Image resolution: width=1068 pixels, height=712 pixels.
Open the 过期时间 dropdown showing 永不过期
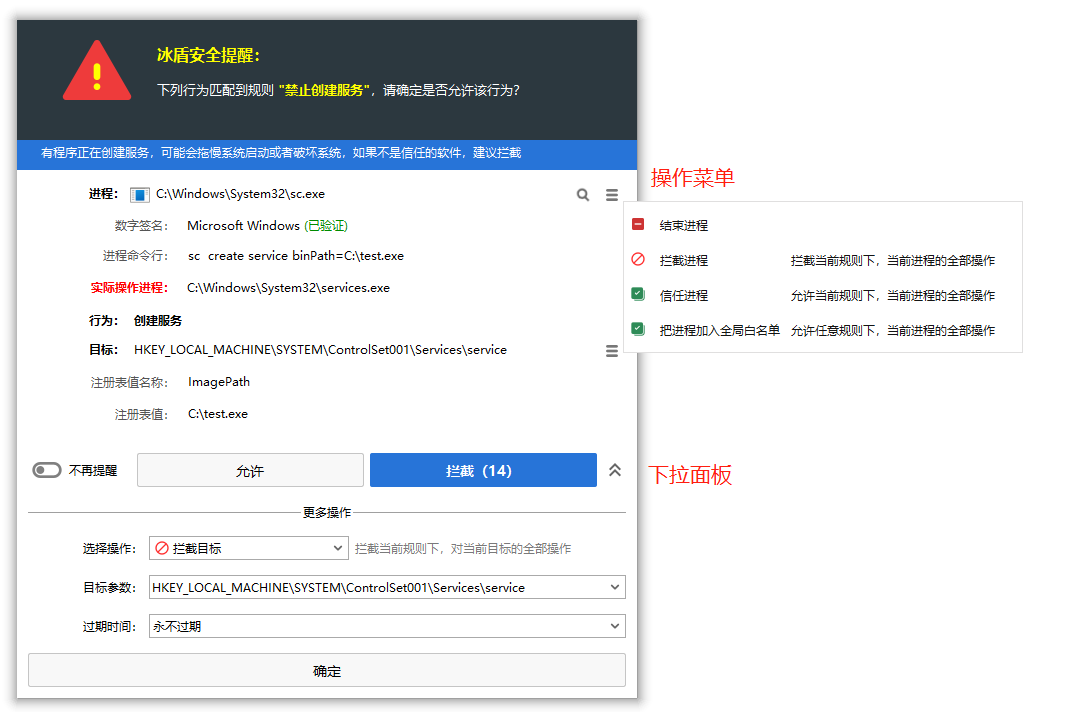tap(387, 626)
